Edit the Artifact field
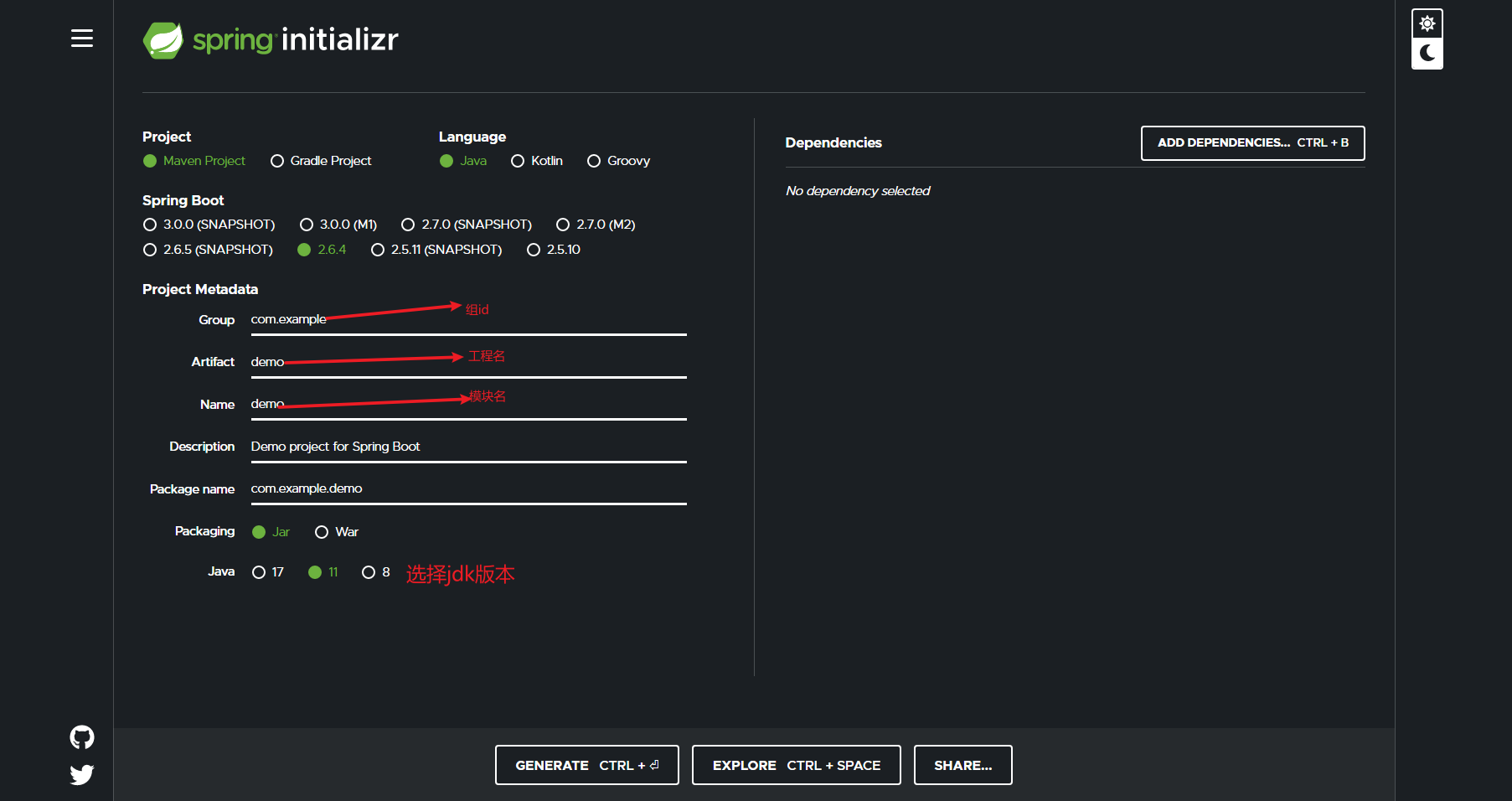 pos(469,362)
